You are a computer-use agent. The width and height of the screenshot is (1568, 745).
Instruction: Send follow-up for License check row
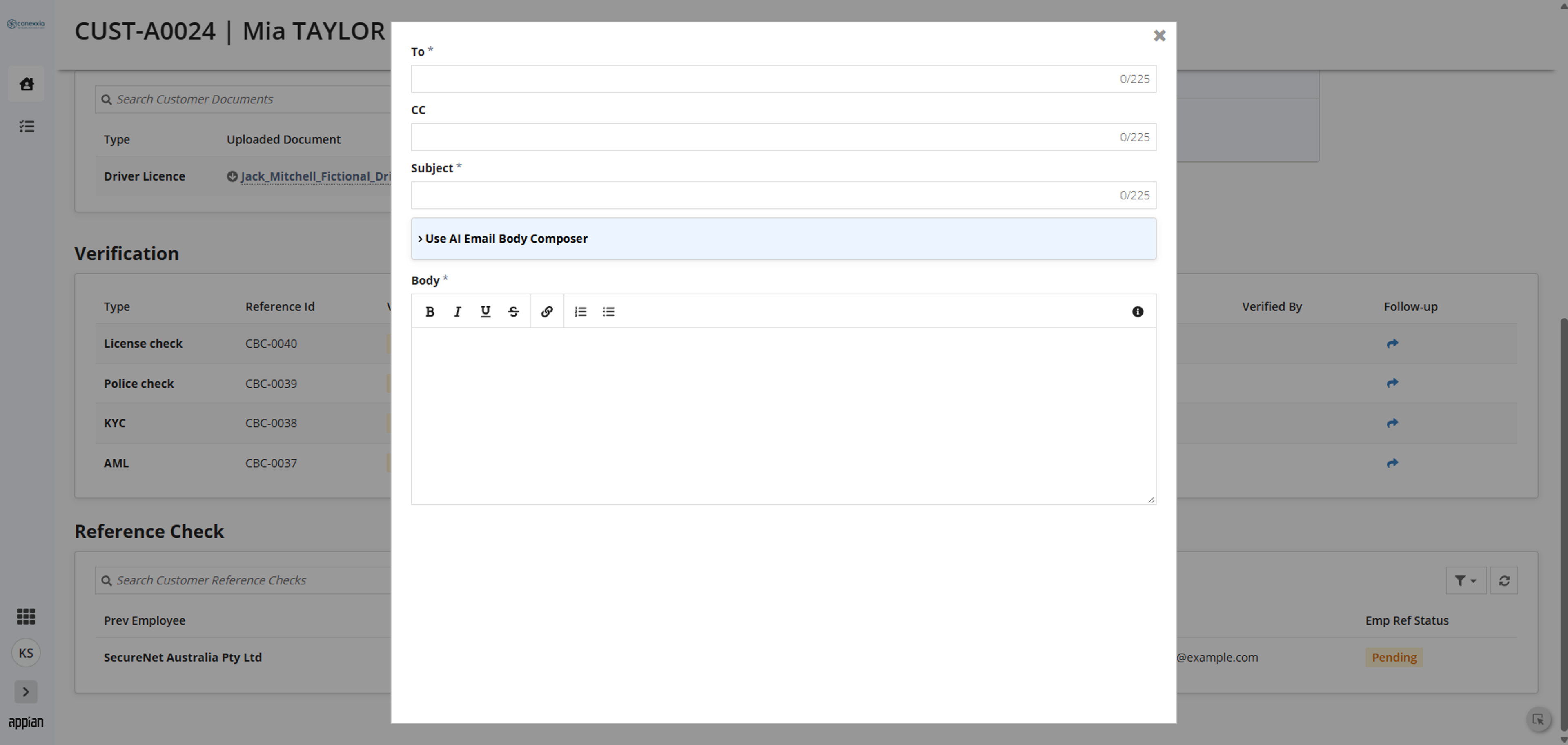1392,344
